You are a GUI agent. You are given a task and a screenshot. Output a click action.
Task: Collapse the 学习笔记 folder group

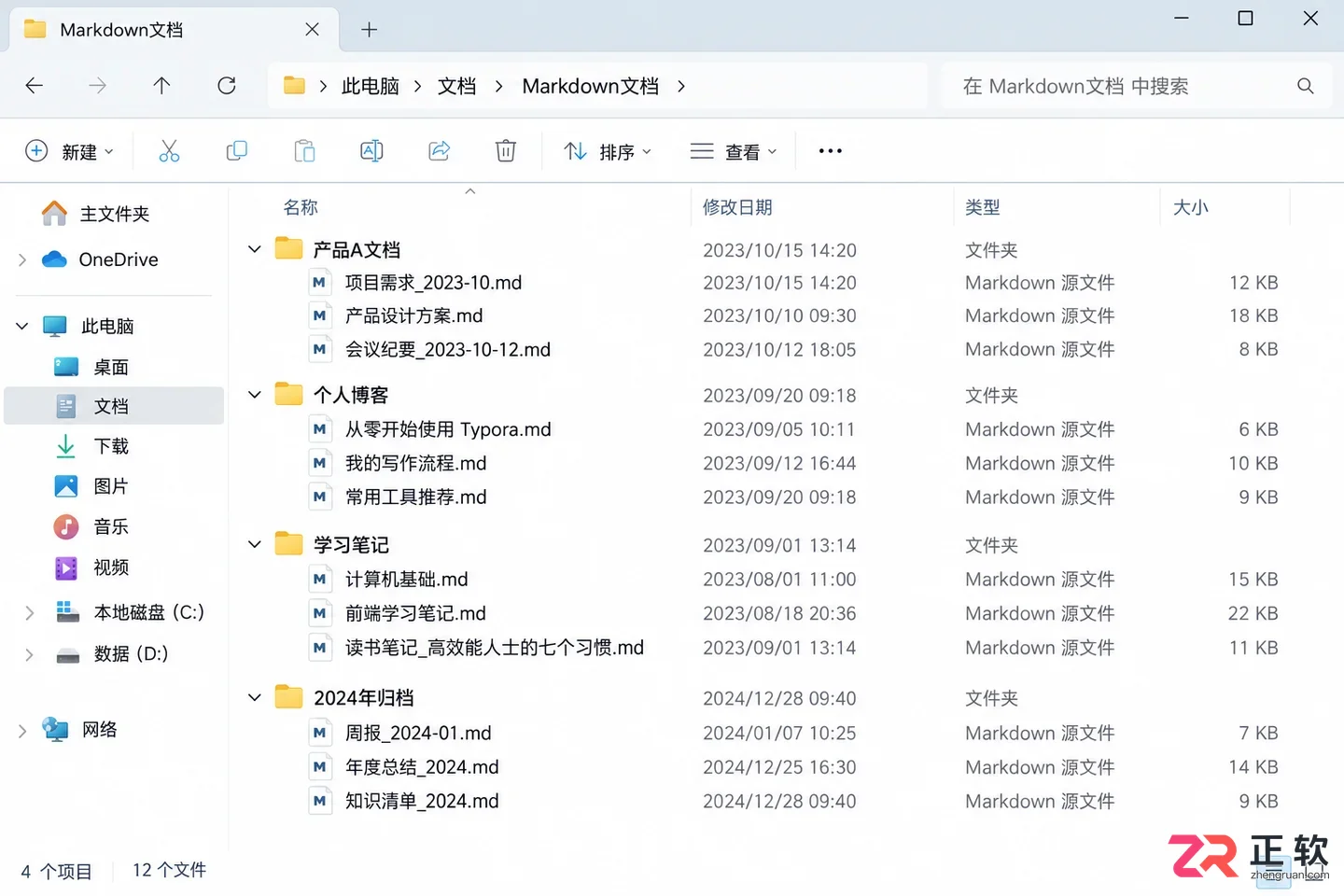coord(254,544)
